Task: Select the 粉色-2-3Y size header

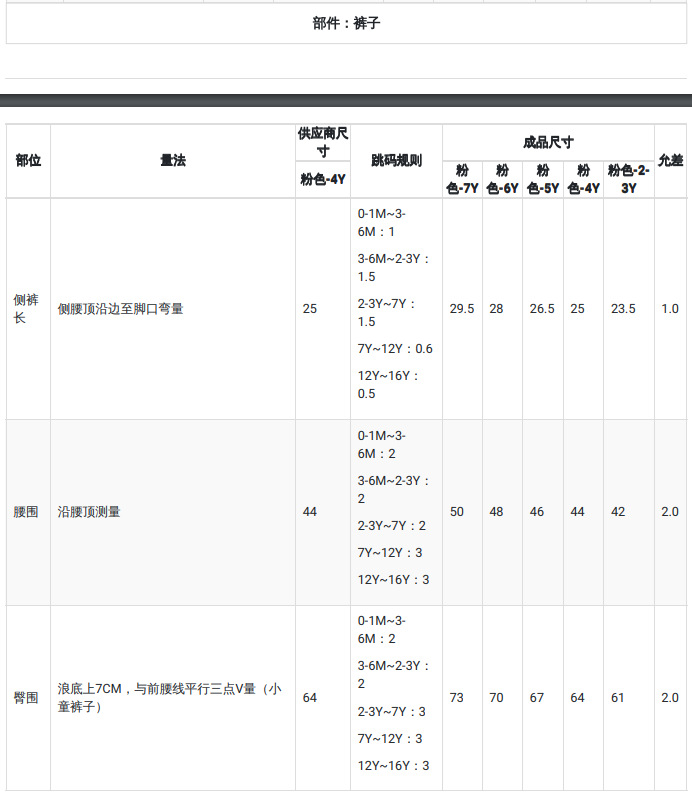Action: (629, 179)
